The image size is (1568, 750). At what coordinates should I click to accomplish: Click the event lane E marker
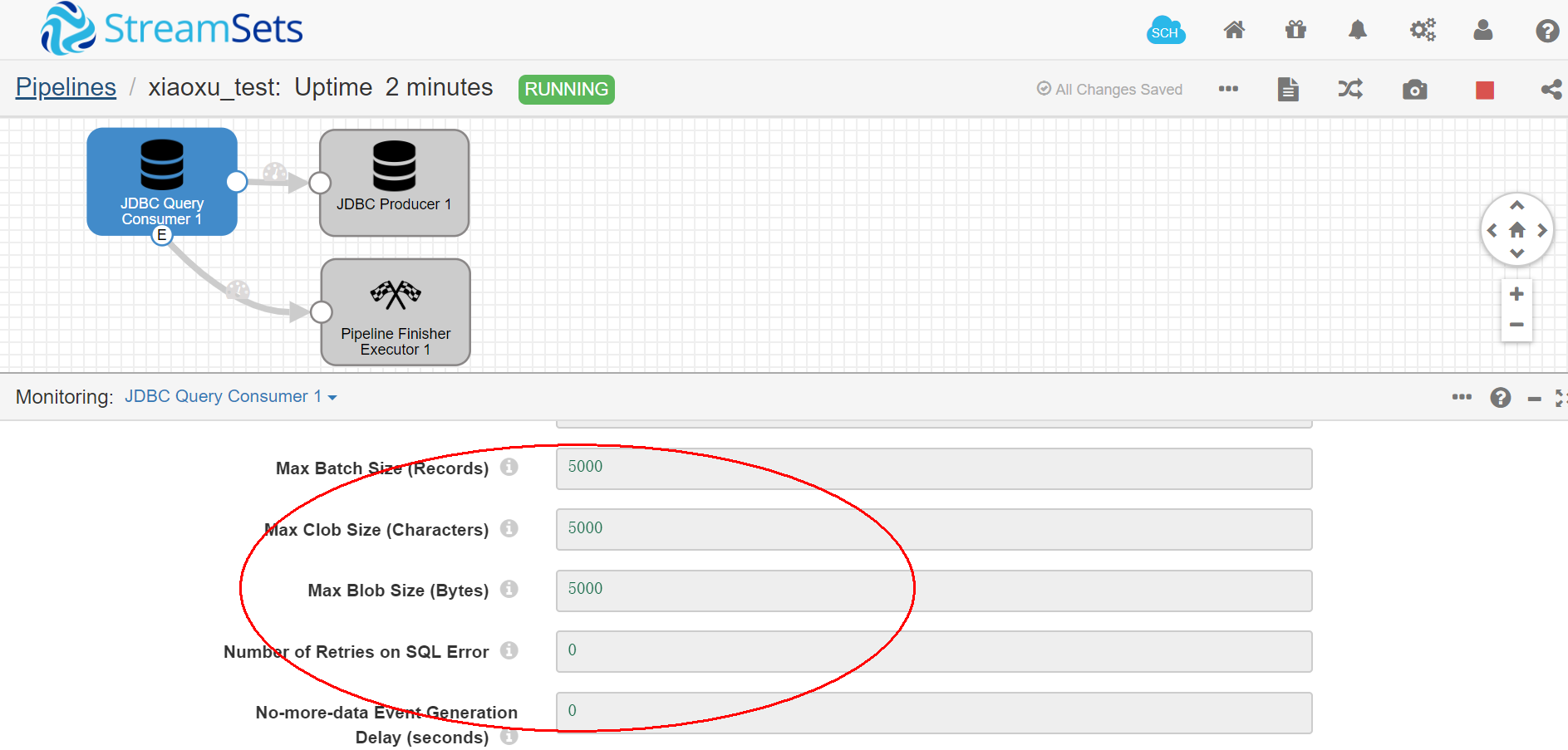point(162,235)
